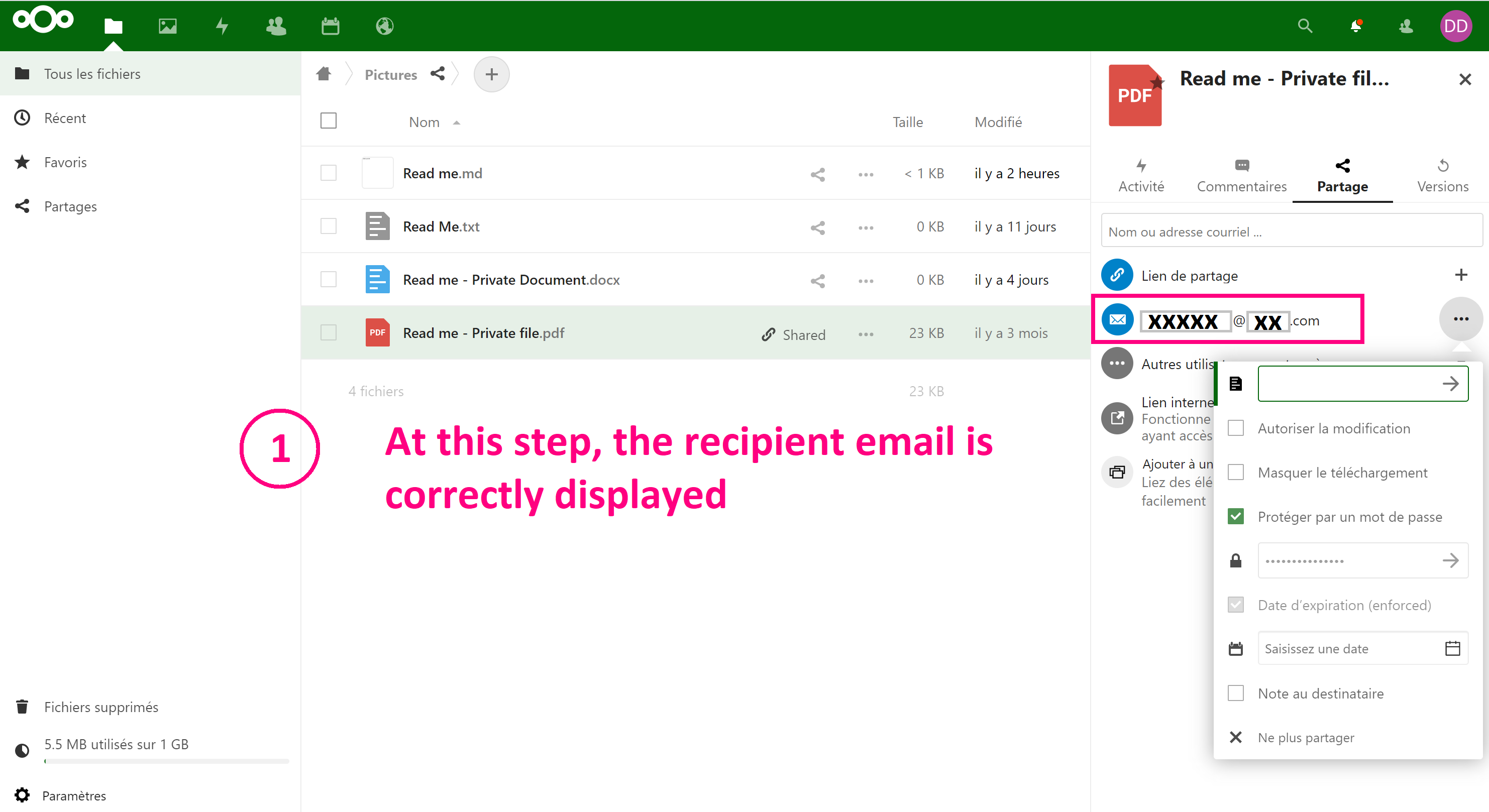
Task: Switch to the Commentaires tab
Action: [1242, 175]
